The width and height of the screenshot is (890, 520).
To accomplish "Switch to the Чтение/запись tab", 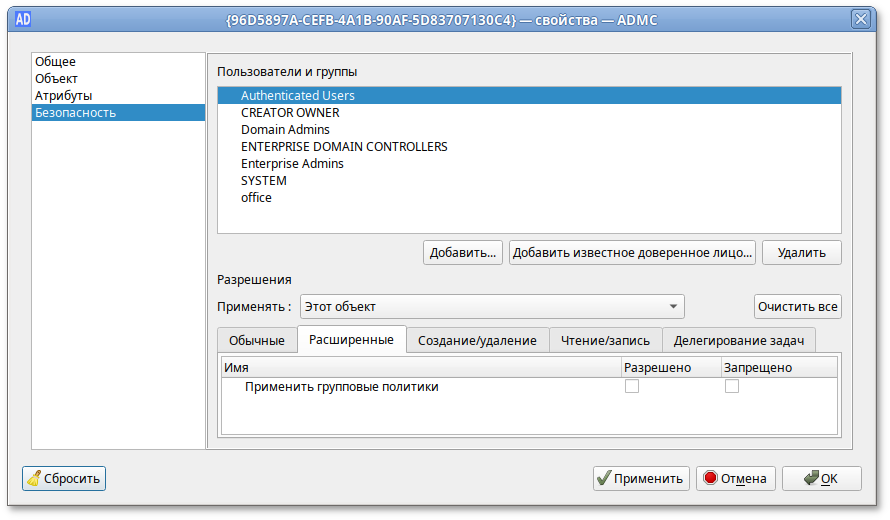I will click(605, 341).
